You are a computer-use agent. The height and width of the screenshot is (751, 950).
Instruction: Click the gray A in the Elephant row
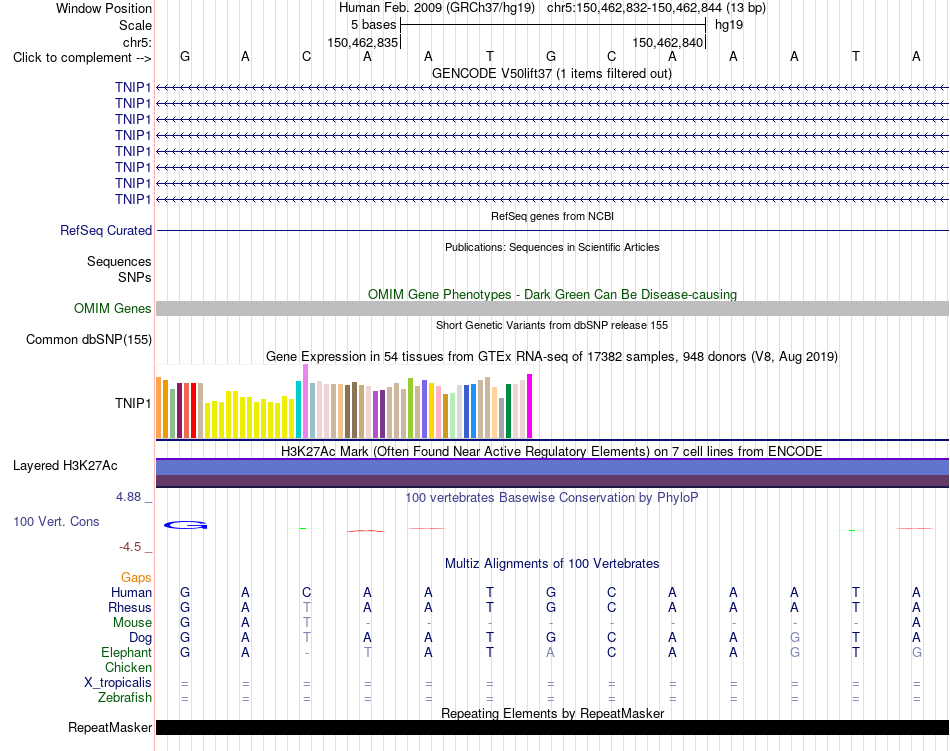tap(550, 652)
